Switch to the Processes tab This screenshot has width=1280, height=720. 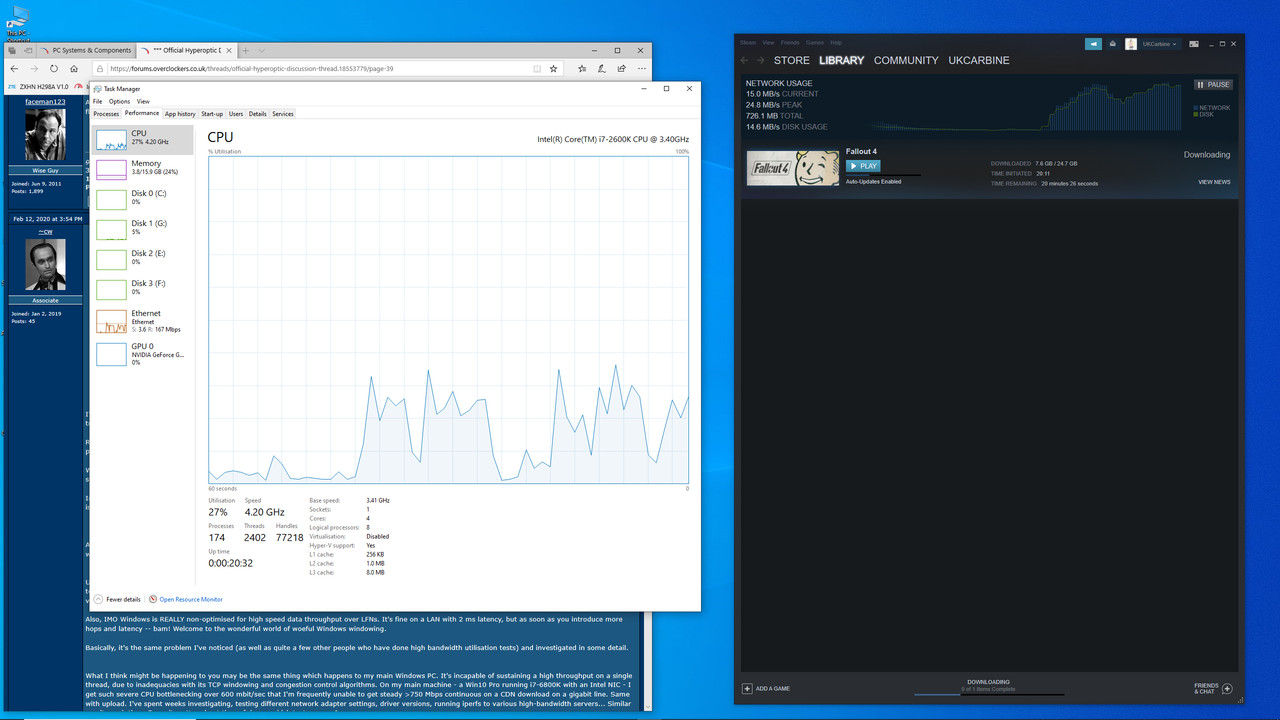(x=106, y=114)
